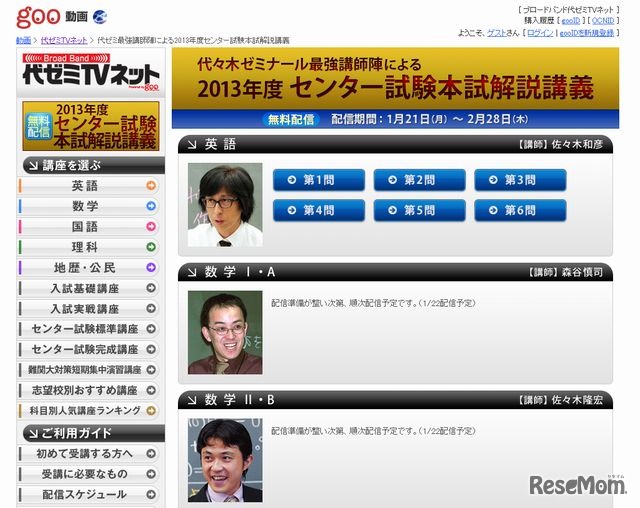Click the 無料配信 label in blue banner
The height and width of the screenshot is (508, 640).
(x=291, y=119)
